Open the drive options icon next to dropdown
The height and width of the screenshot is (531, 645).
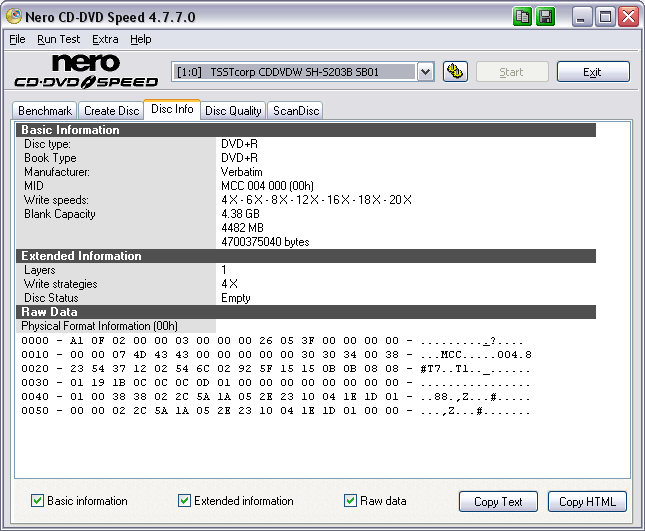click(x=455, y=72)
